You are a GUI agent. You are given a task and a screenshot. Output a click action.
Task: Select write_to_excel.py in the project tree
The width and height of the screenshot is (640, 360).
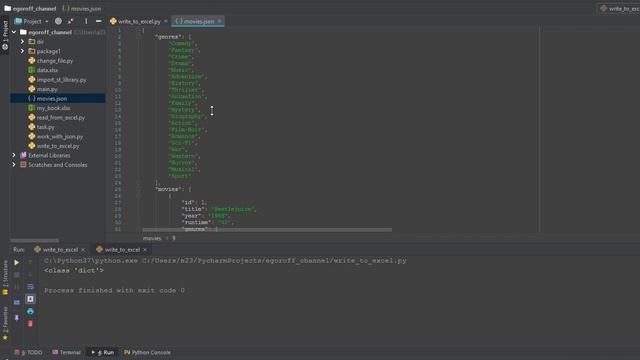point(58,146)
